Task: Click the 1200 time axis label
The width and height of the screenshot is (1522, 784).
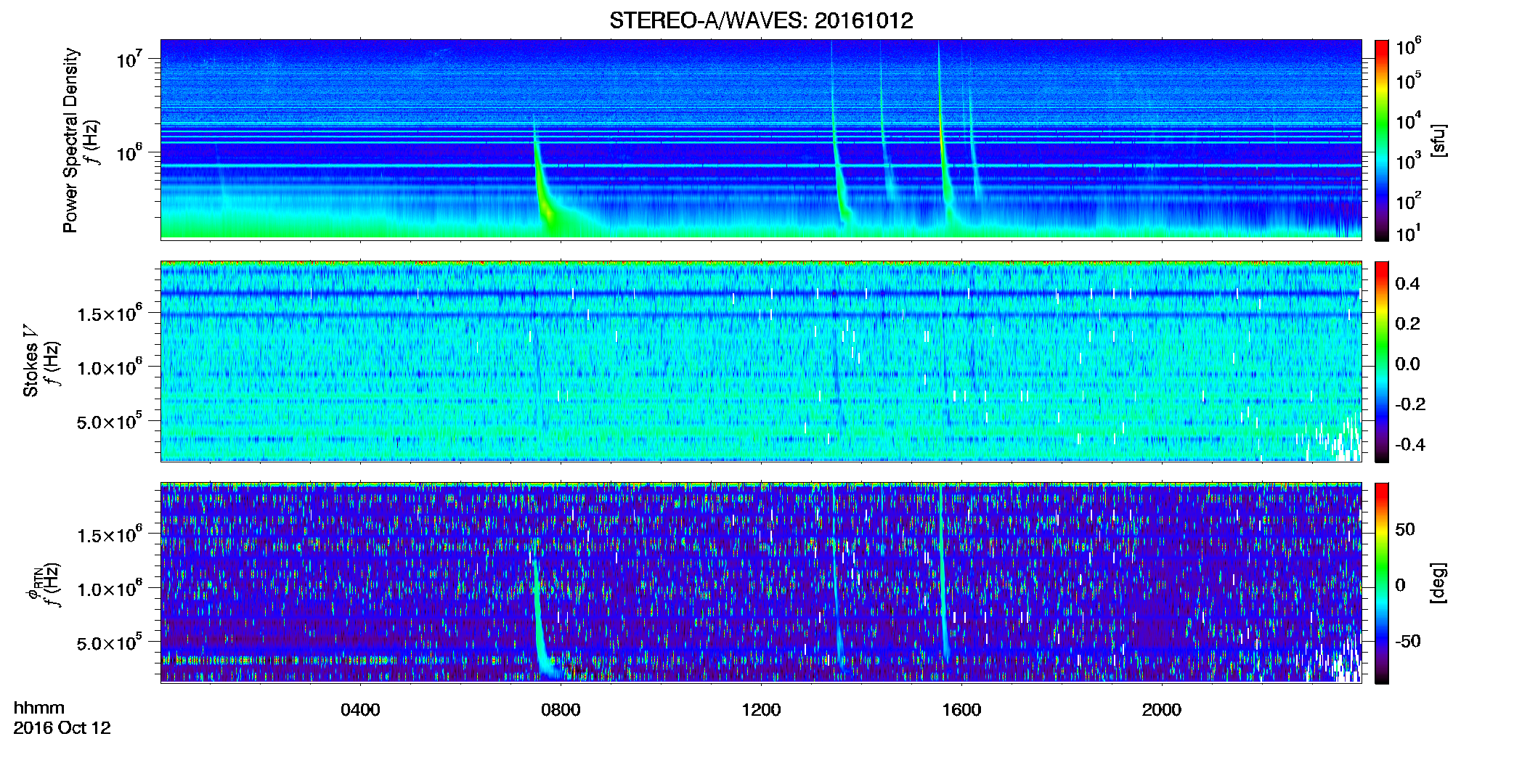Action: point(761,709)
